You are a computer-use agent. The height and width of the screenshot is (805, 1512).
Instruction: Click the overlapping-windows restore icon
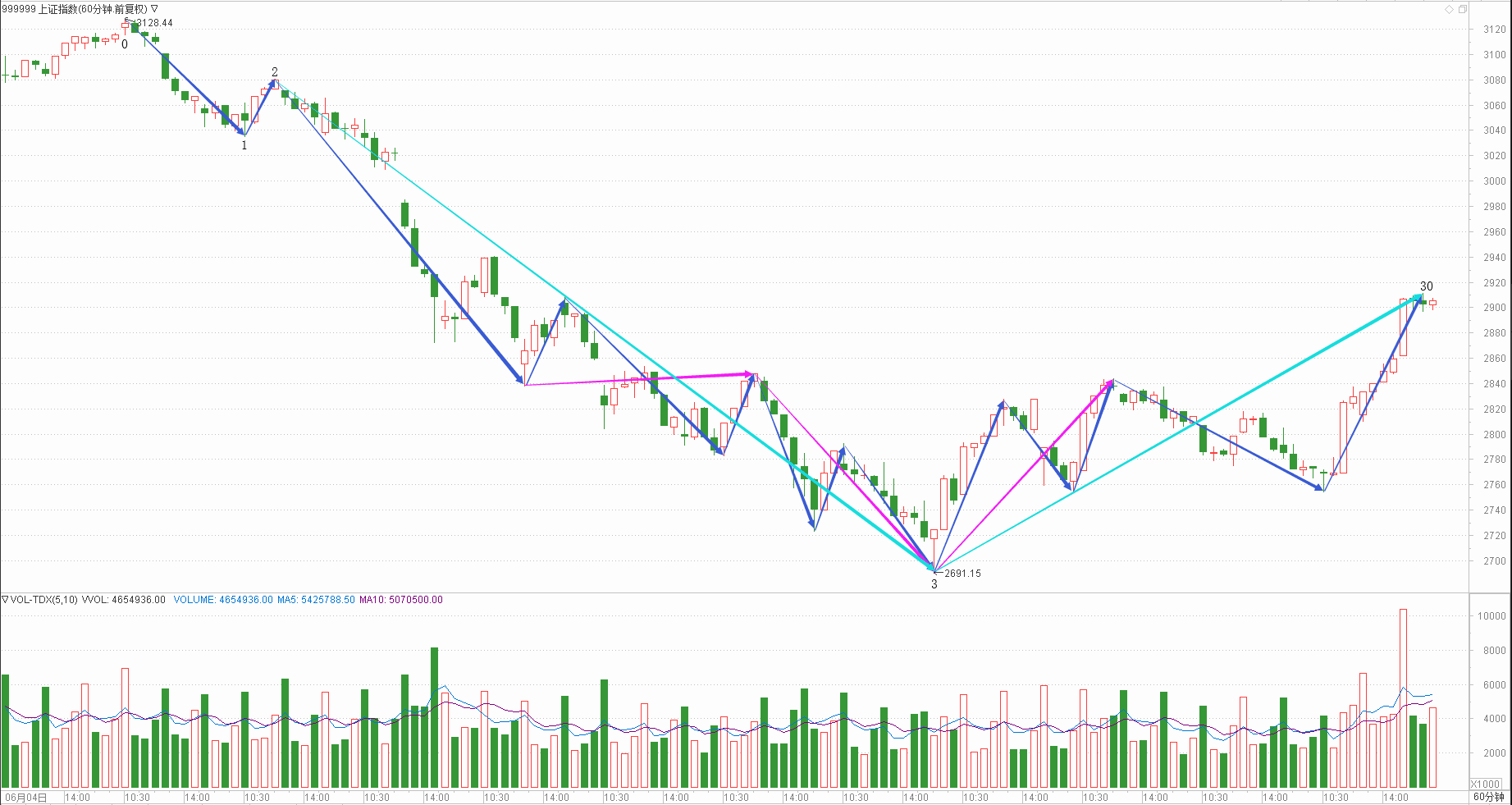(x=1462, y=9)
